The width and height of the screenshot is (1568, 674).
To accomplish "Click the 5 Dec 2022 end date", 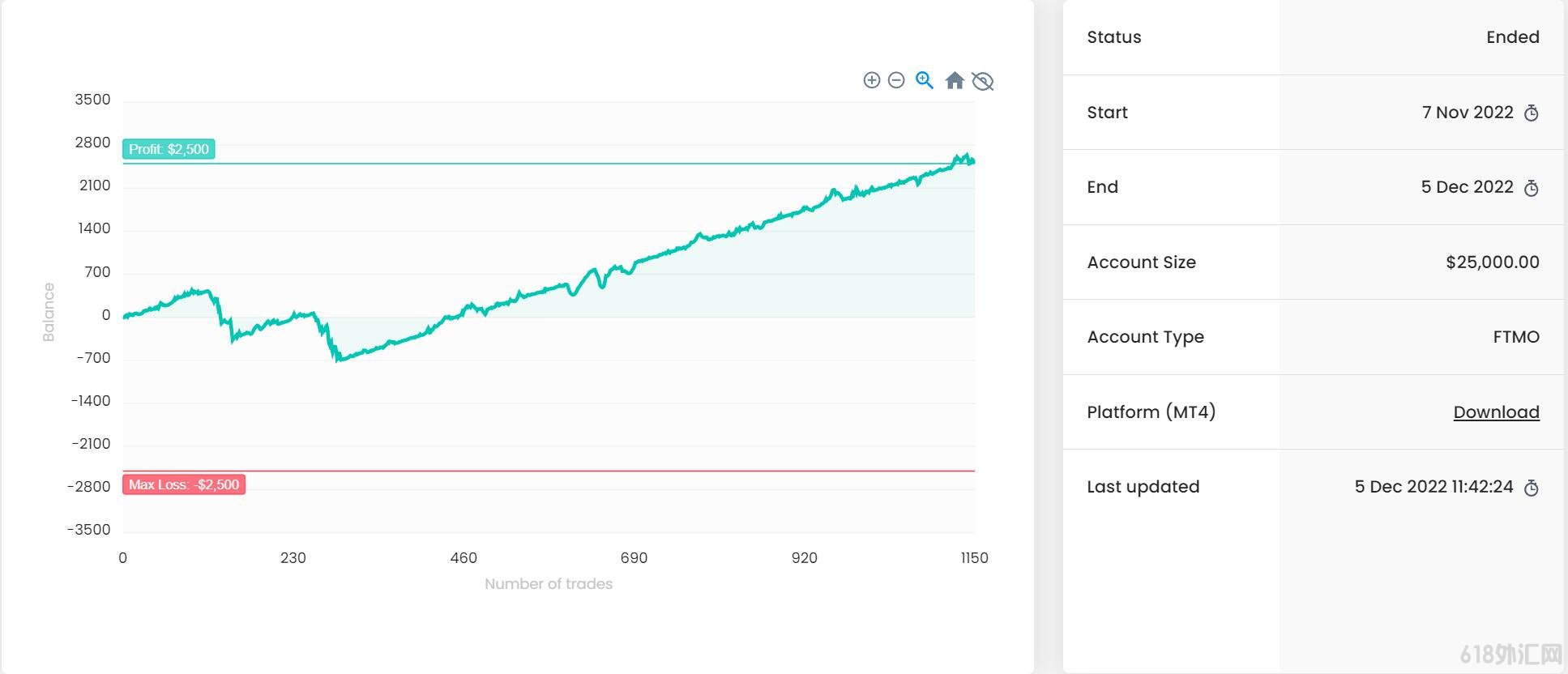I will tap(1467, 187).
